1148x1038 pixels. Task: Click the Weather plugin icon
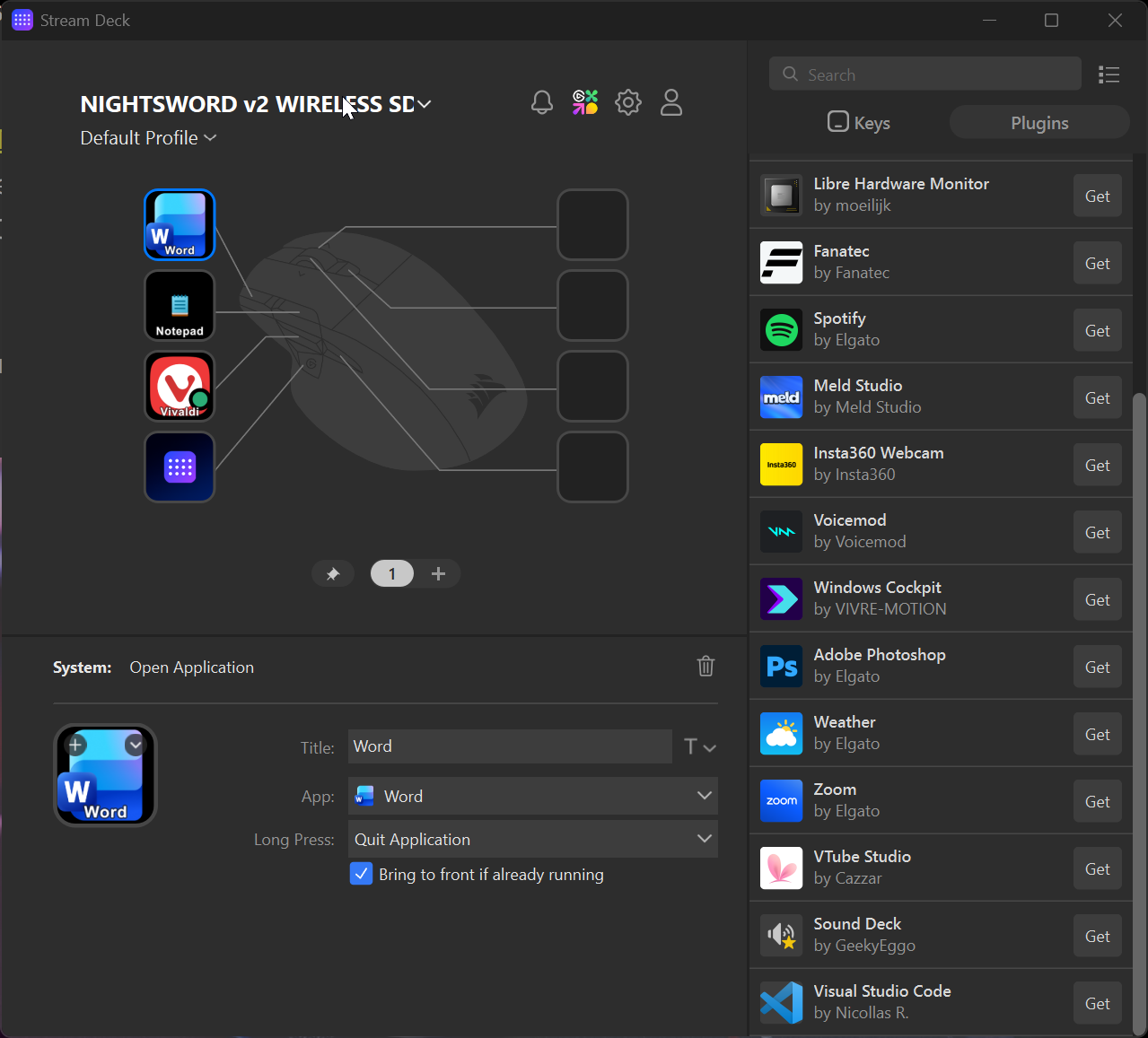[x=782, y=734]
